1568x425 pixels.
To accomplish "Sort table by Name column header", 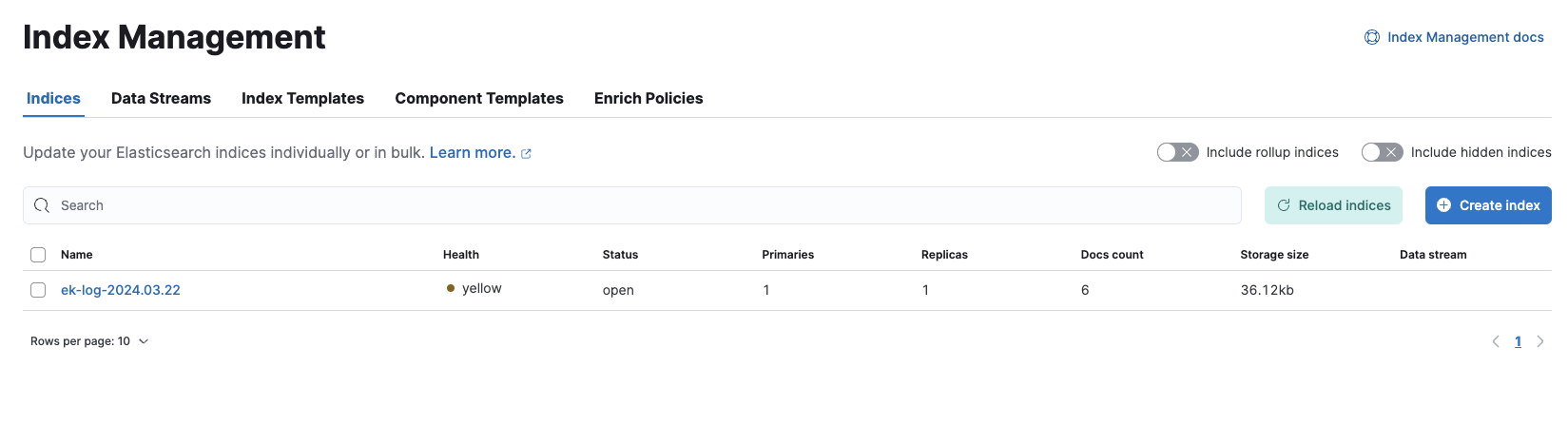I will pyautogui.click(x=77, y=255).
